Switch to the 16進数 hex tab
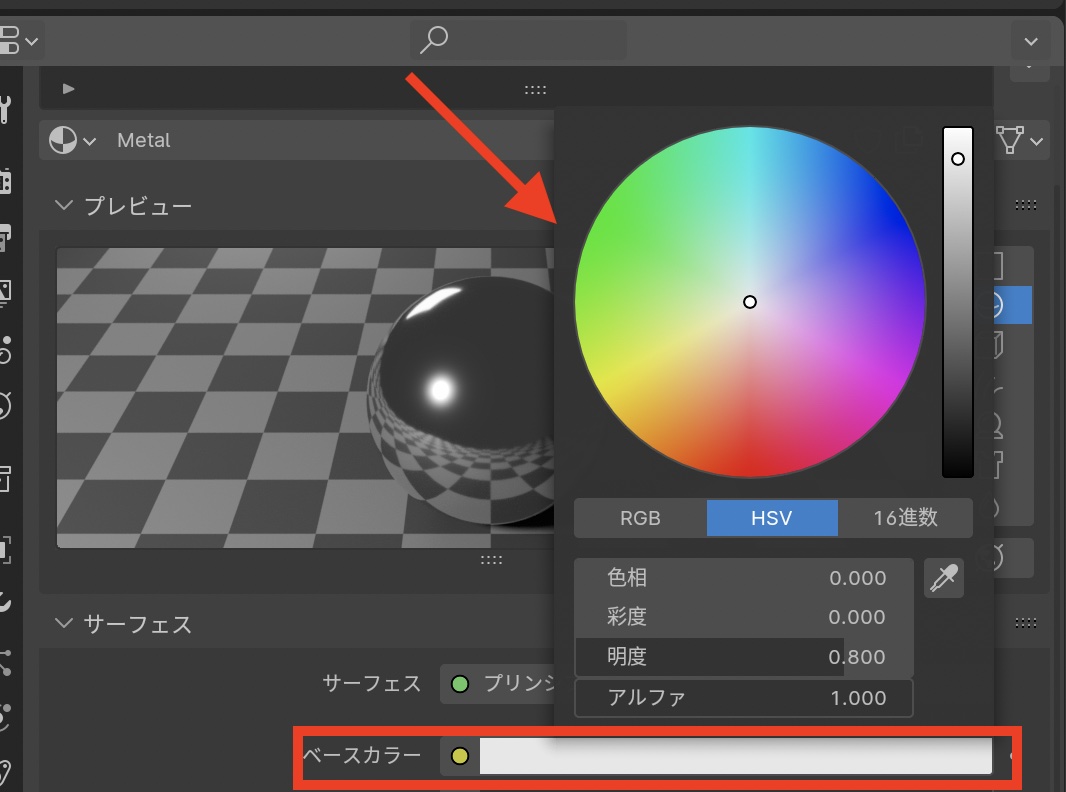The height and width of the screenshot is (792, 1066). pyautogui.click(x=904, y=518)
